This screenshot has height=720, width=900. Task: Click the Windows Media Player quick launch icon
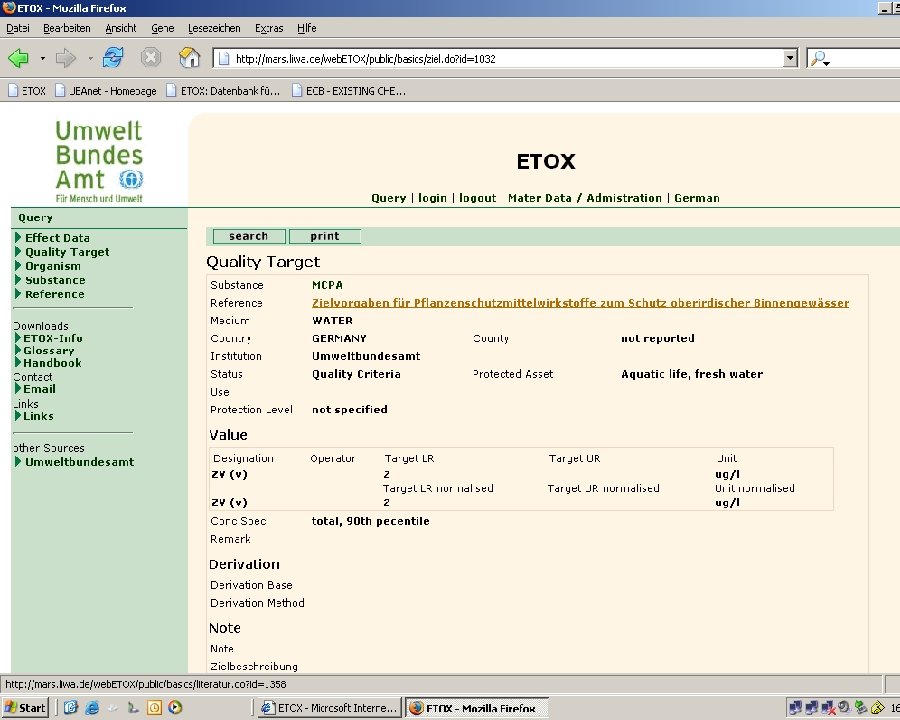[x=175, y=707]
